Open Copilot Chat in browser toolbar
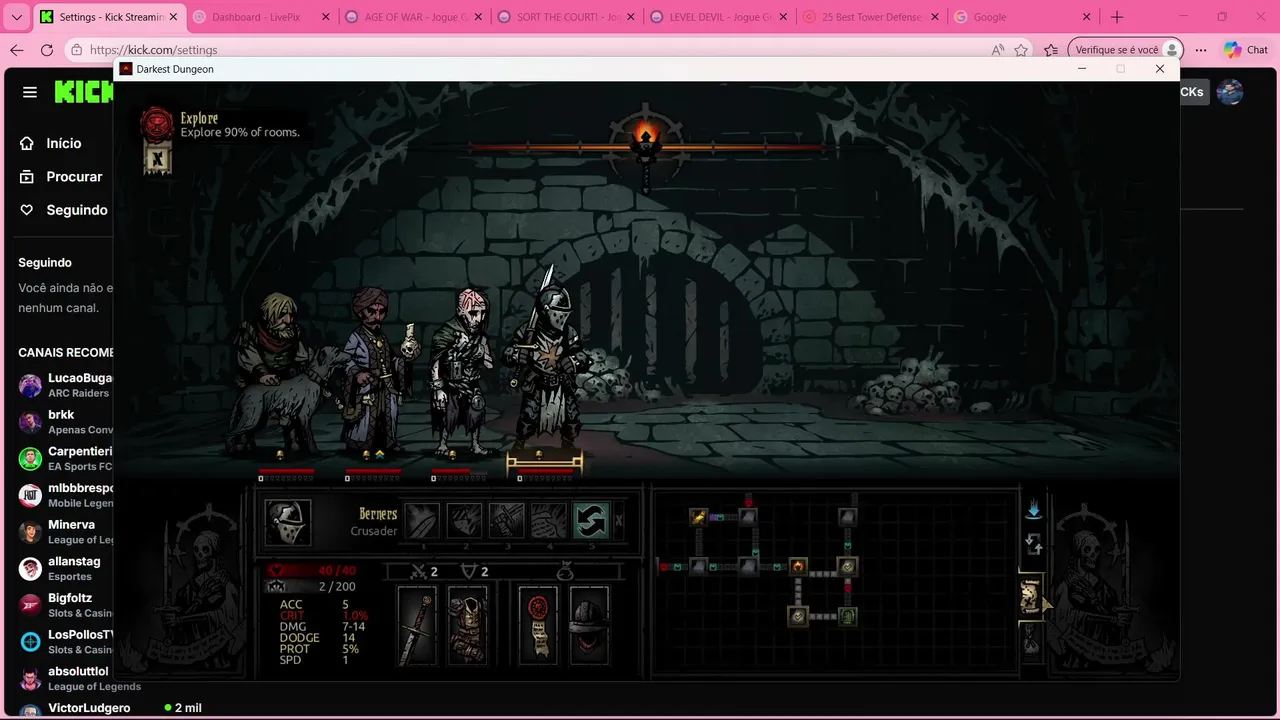This screenshot has height=720, width=1280. (1246, 50)
